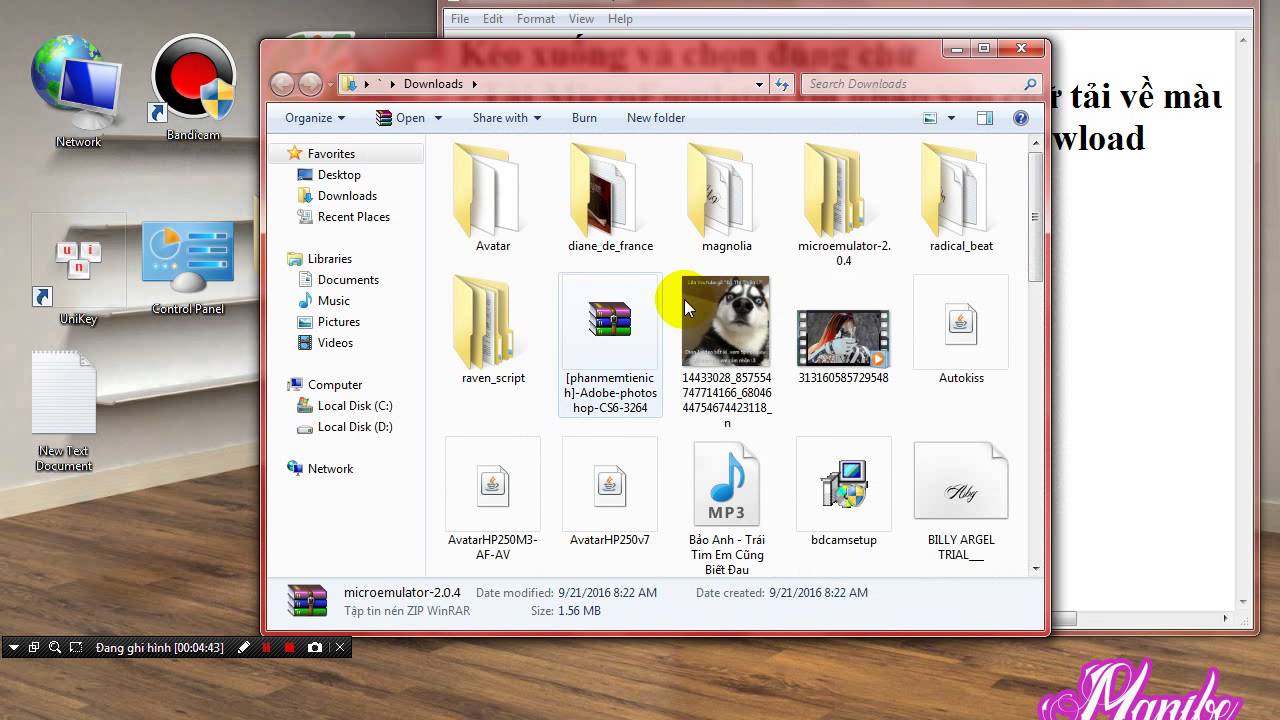Screen dimensions: 1280x720
Task: Activate the Bandicam pencil drawing tool
Action: tap(243, 648)
